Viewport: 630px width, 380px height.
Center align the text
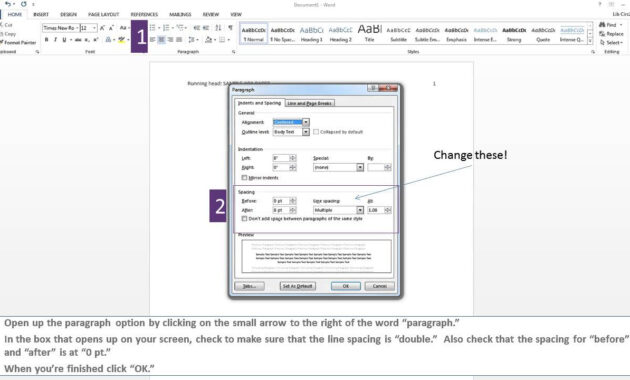click(162, 40)
